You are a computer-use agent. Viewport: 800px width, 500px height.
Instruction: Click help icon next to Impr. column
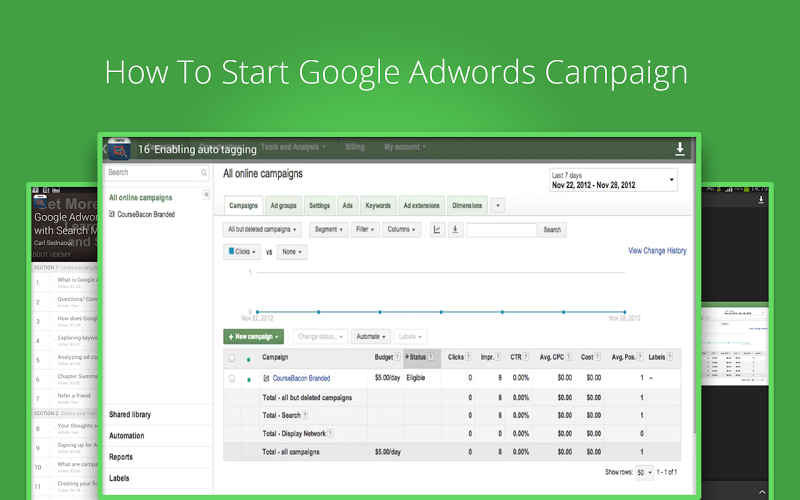498,357
